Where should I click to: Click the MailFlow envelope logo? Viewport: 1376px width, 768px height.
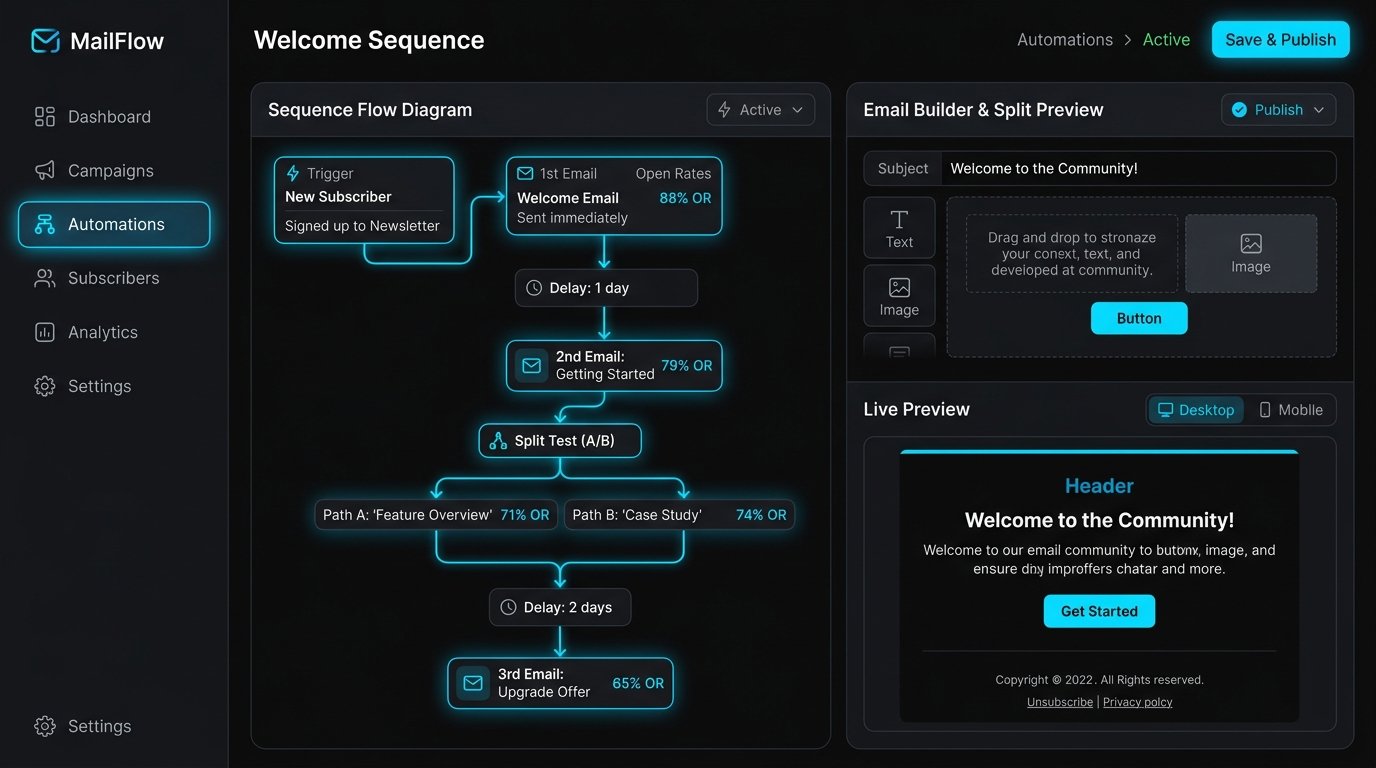pos(45,41)
